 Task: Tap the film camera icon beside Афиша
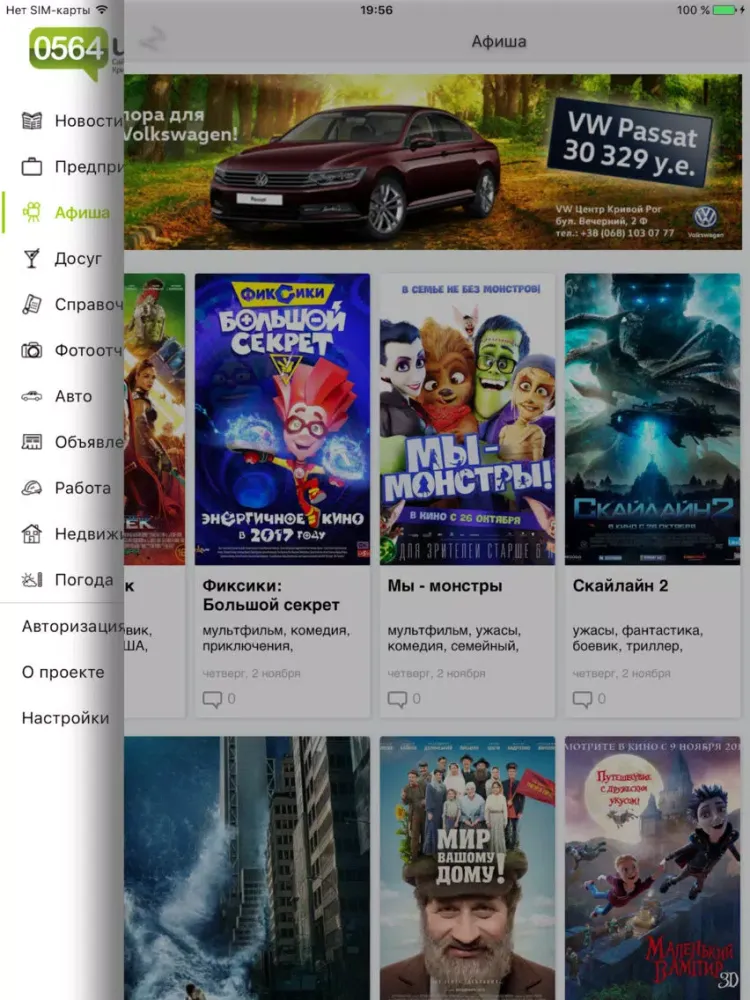pyautogui.click(x=32, y=212)
